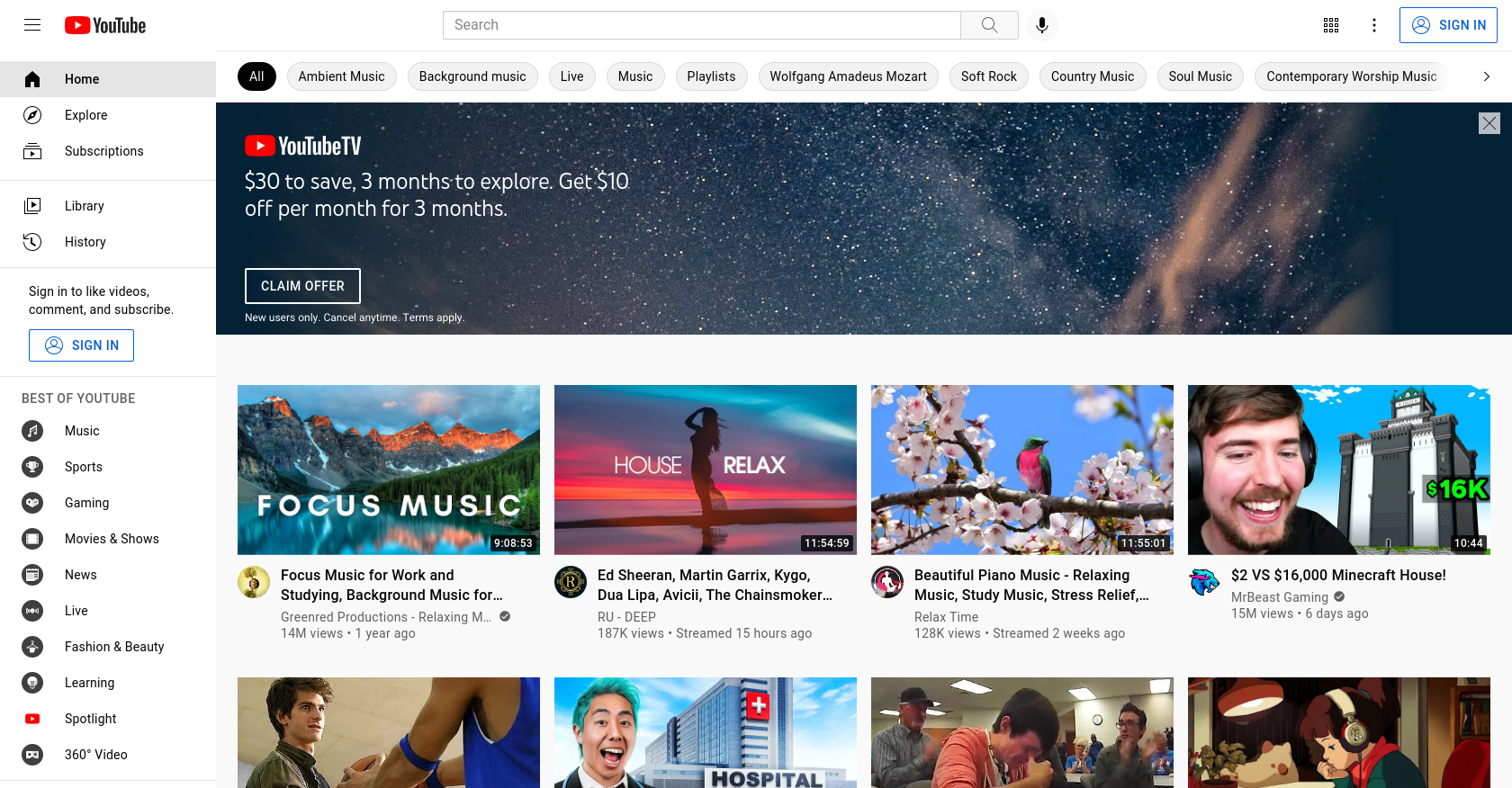Screen dimensions: 1512x788
Task: Open title 'Beautiful Piano Music - Relaxing'
Action: coord(1031,585)
